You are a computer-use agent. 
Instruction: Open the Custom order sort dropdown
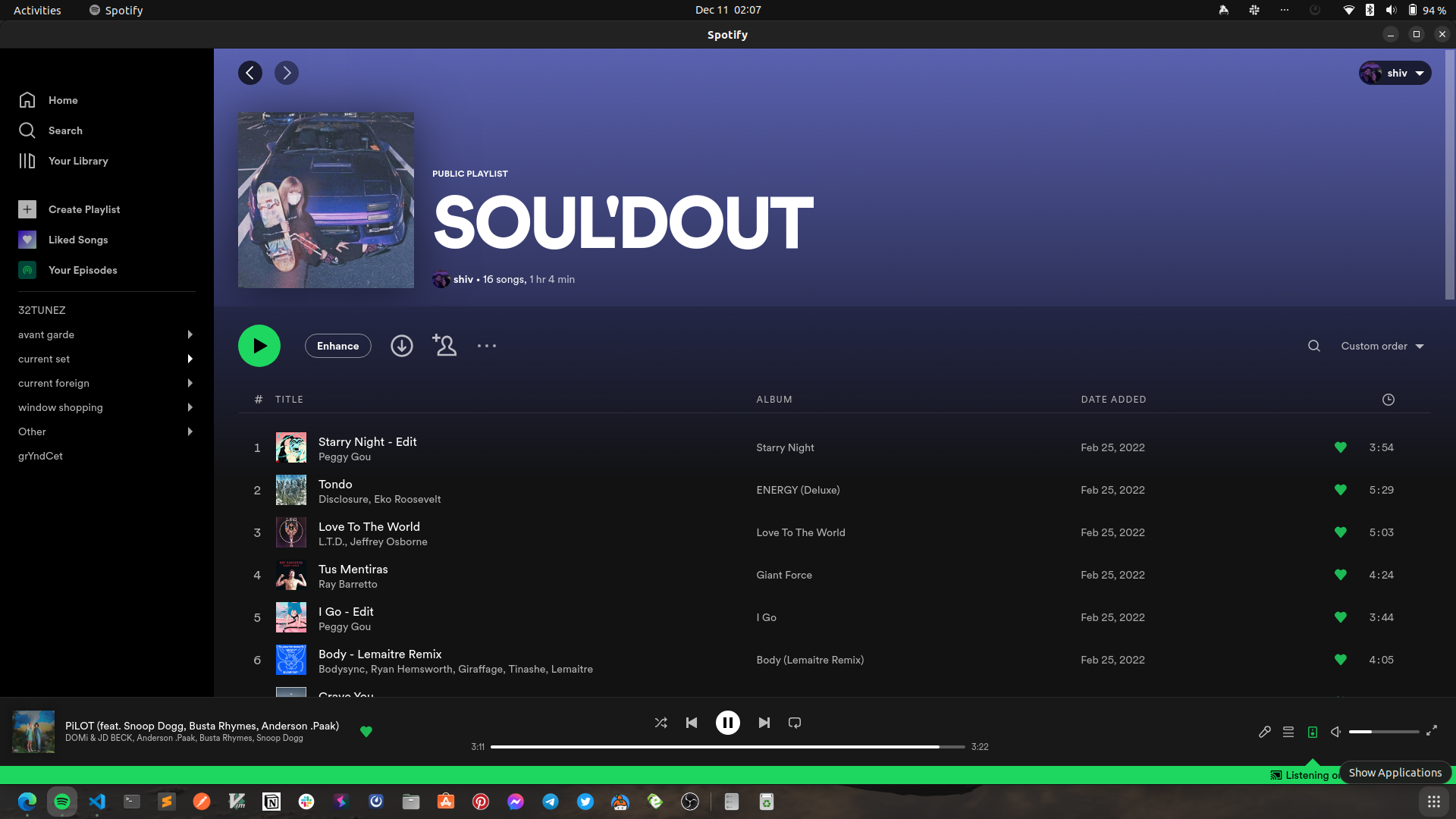[1382, 346]
